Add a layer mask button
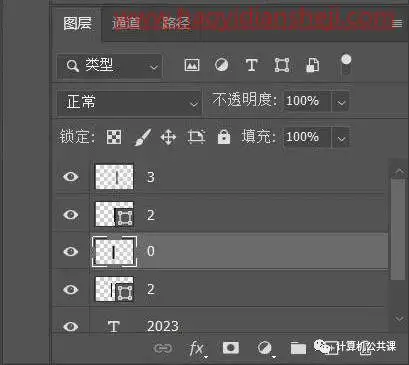Screen dimensions: 409x365 [231, 348]
